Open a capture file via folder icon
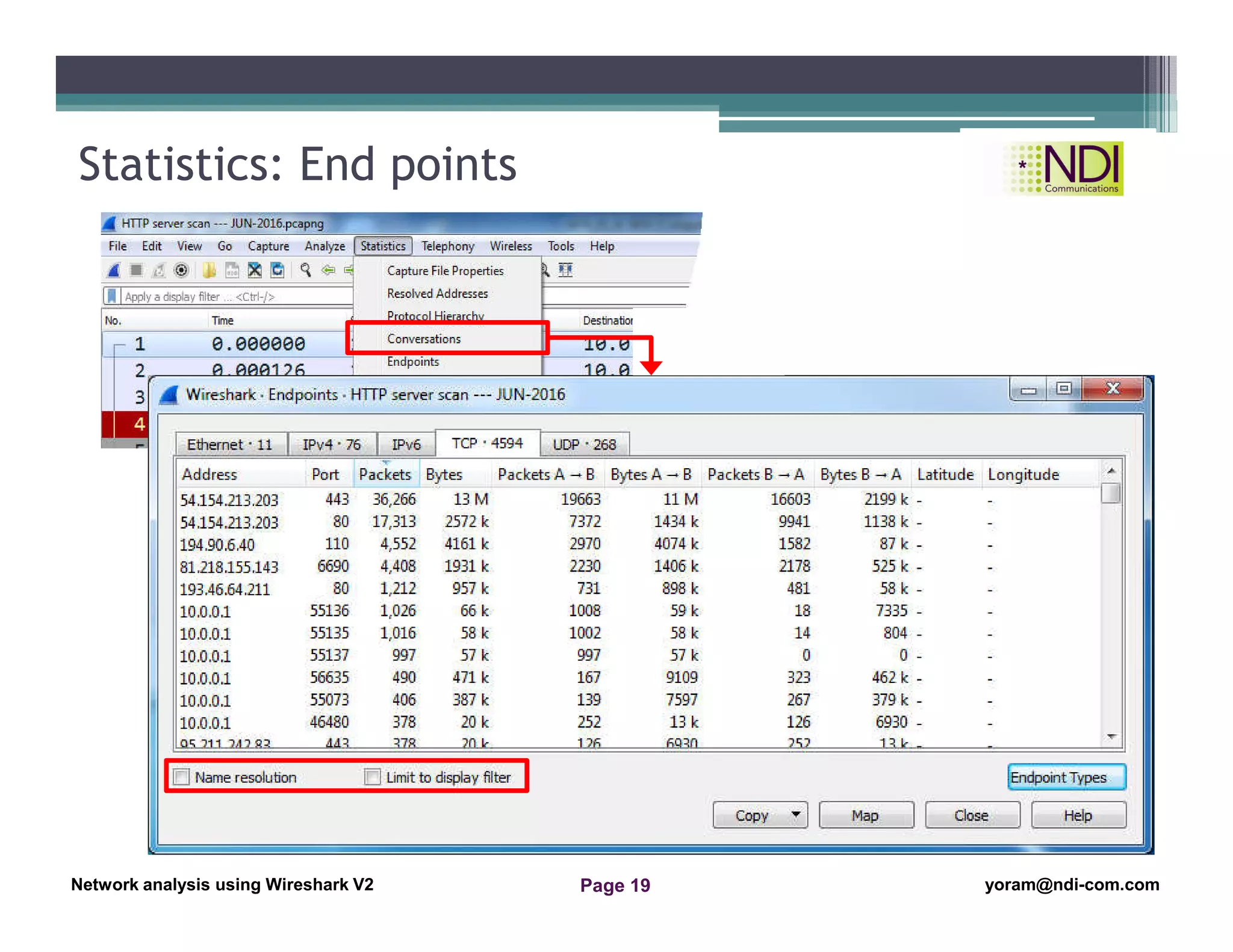Image resolution: width=1233 pixels, height=952 pixels. (209, 270)
